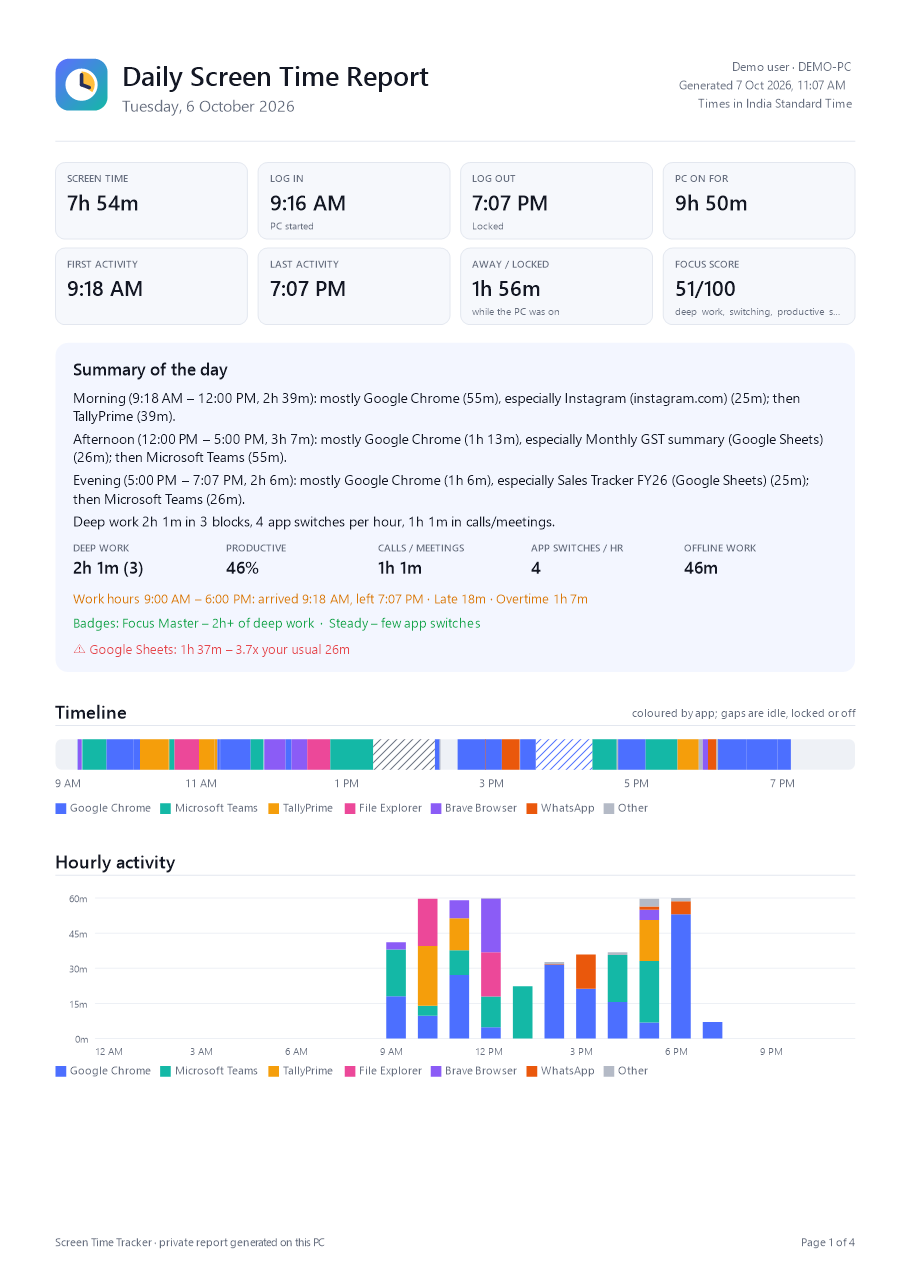Viewport: 909px width, 1286px height.
Task: Click the 60m axis label in Hourly chart
Action: click(78, 899)
